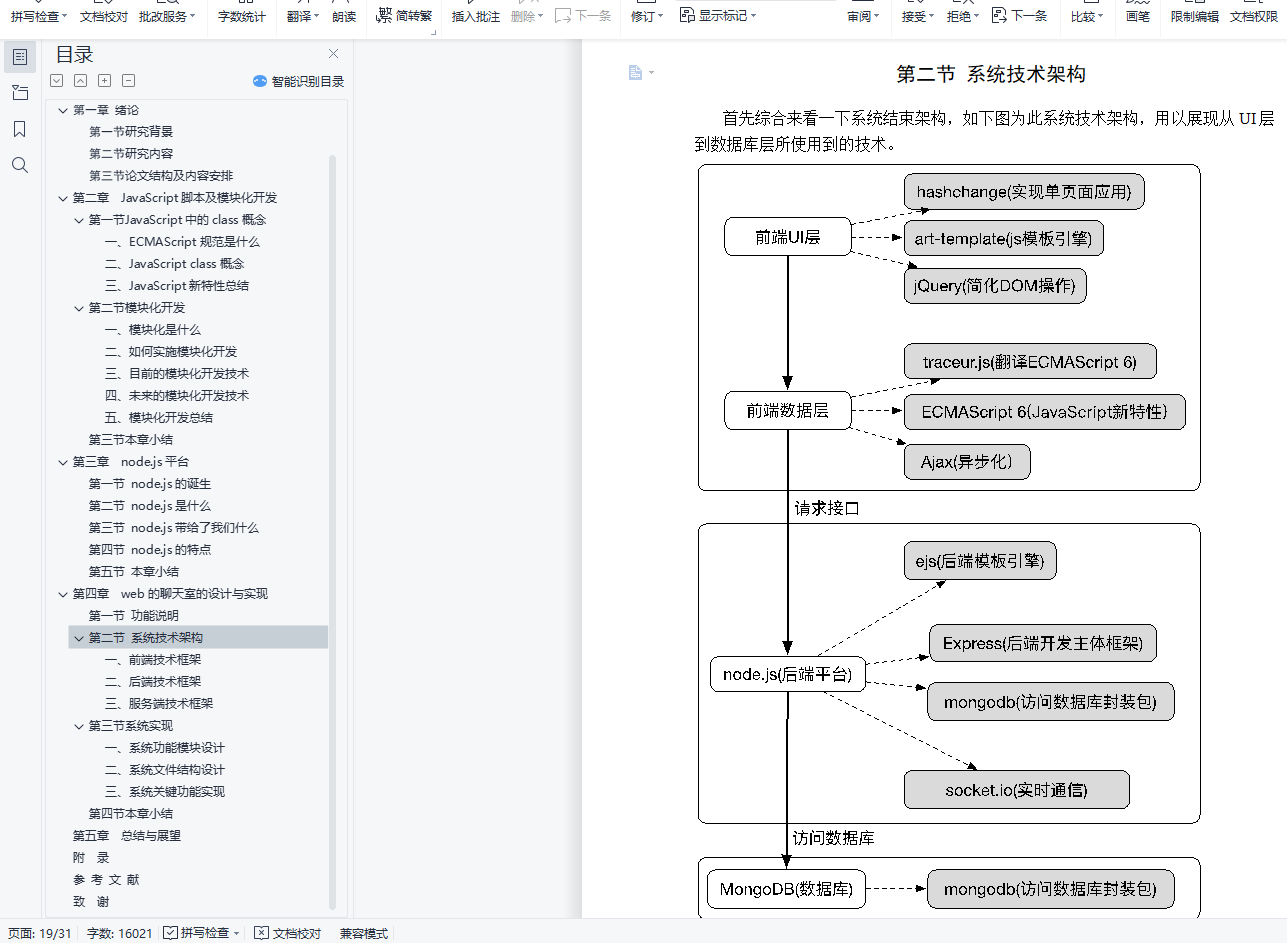Collapse the 第二节模块化开发 node
The image size is (1287, 943).
tap(79, 308)
